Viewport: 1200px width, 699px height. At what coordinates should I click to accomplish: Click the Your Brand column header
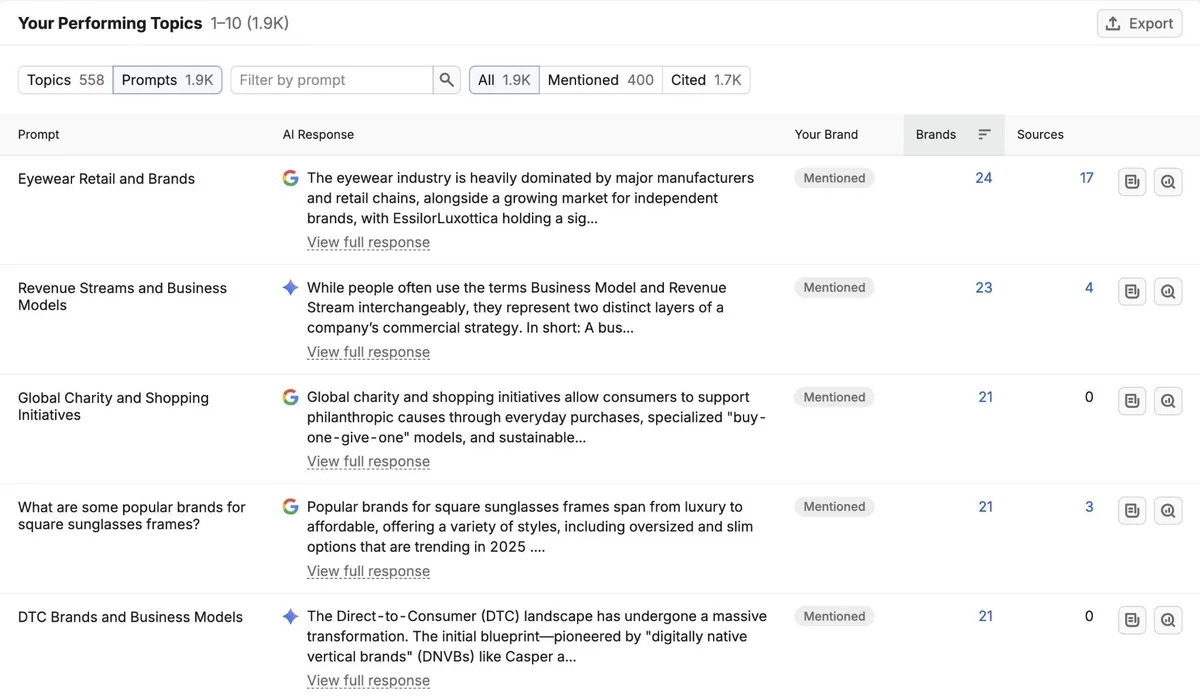coord(826,134)
